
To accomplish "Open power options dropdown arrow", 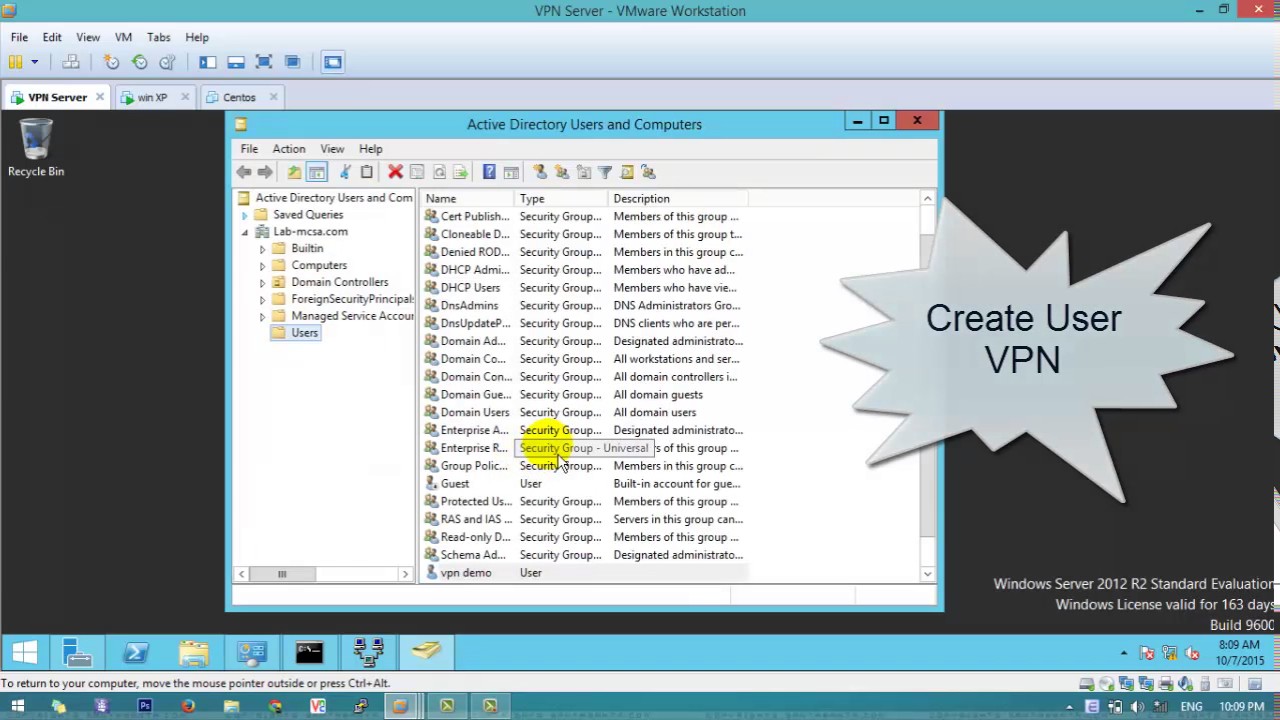I will pyautogui.click(x=34, y=62).
